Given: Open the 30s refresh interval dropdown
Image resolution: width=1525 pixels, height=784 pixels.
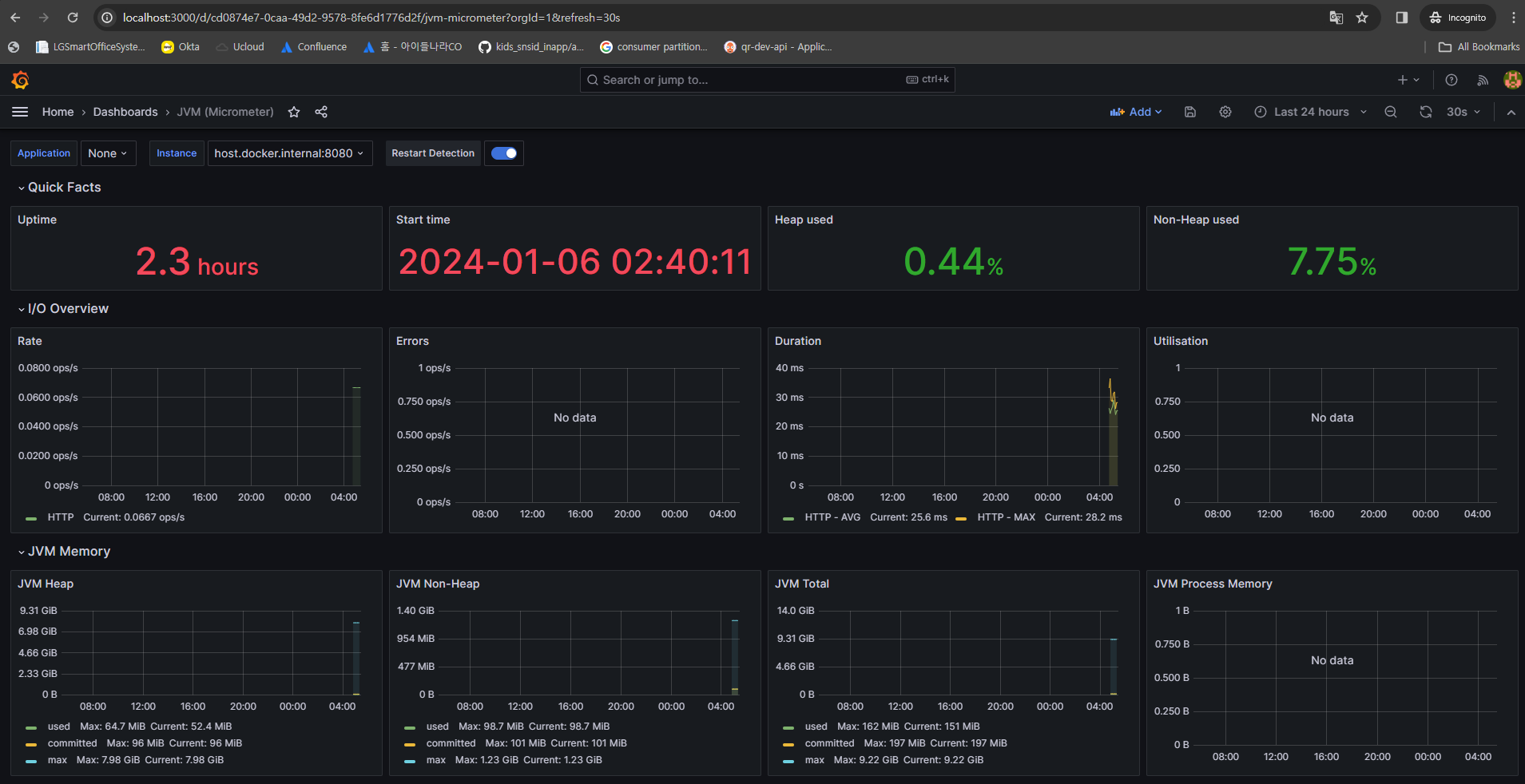Looking at the screenshot, I should pos(1463,112).
